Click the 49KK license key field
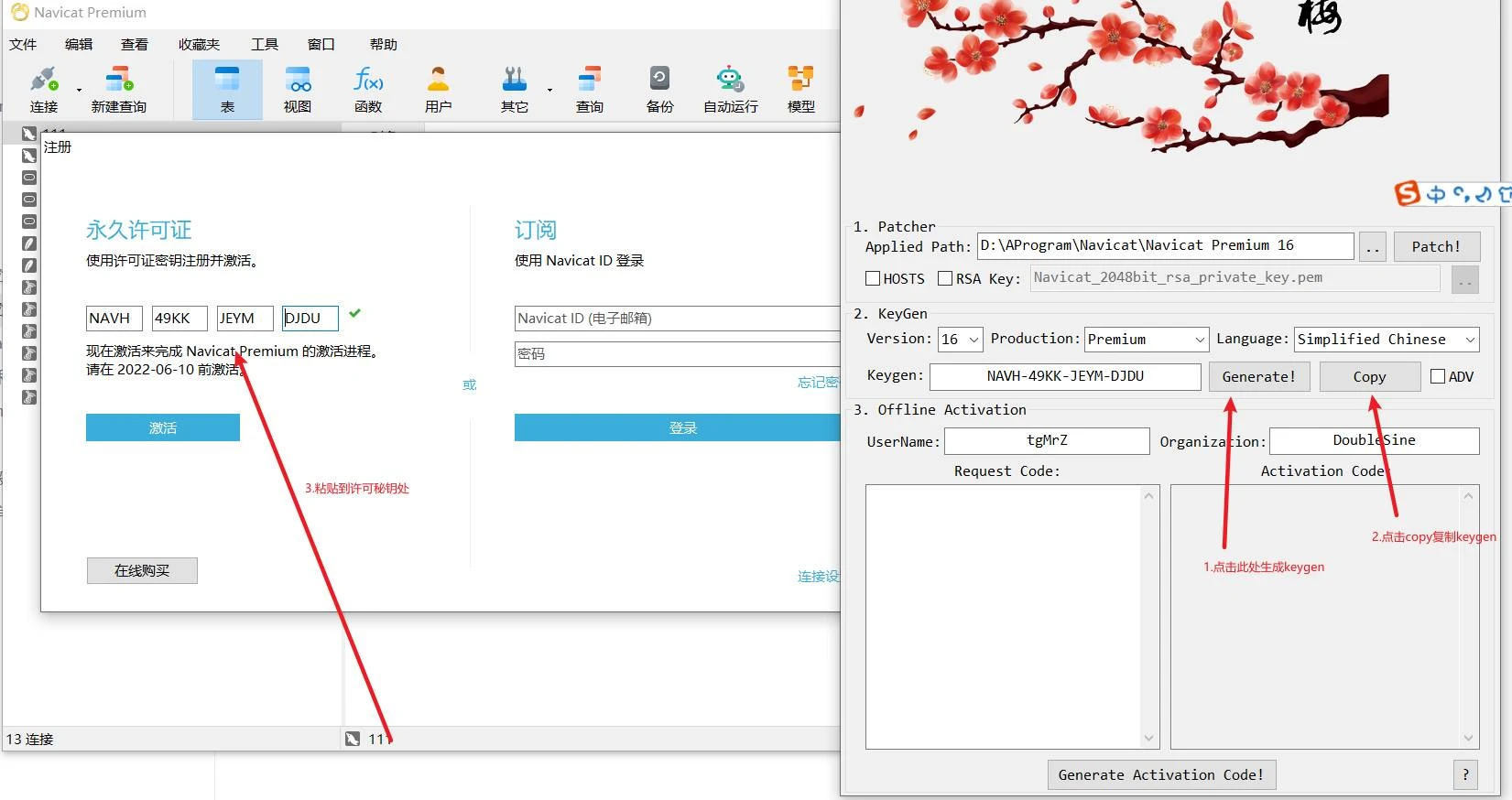 click(179, 319)
